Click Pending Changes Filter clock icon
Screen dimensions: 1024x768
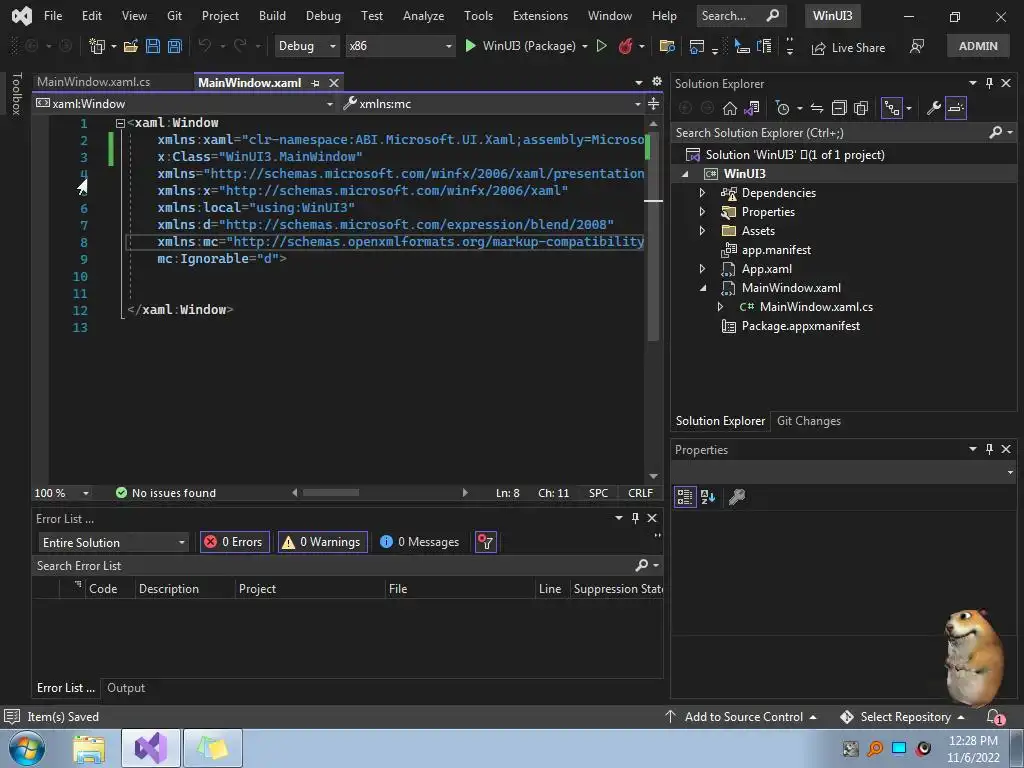click(x=782, y=108)
